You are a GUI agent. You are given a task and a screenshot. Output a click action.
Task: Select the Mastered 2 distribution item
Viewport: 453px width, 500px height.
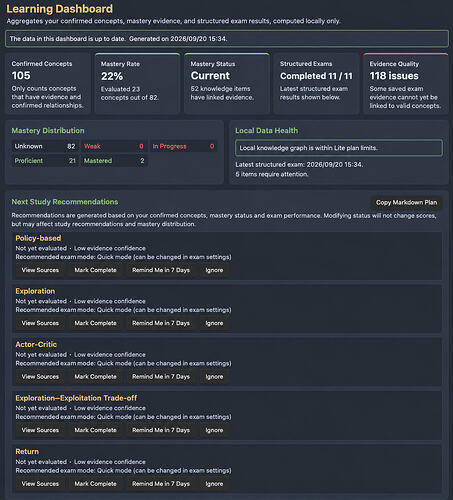[114, 161]
